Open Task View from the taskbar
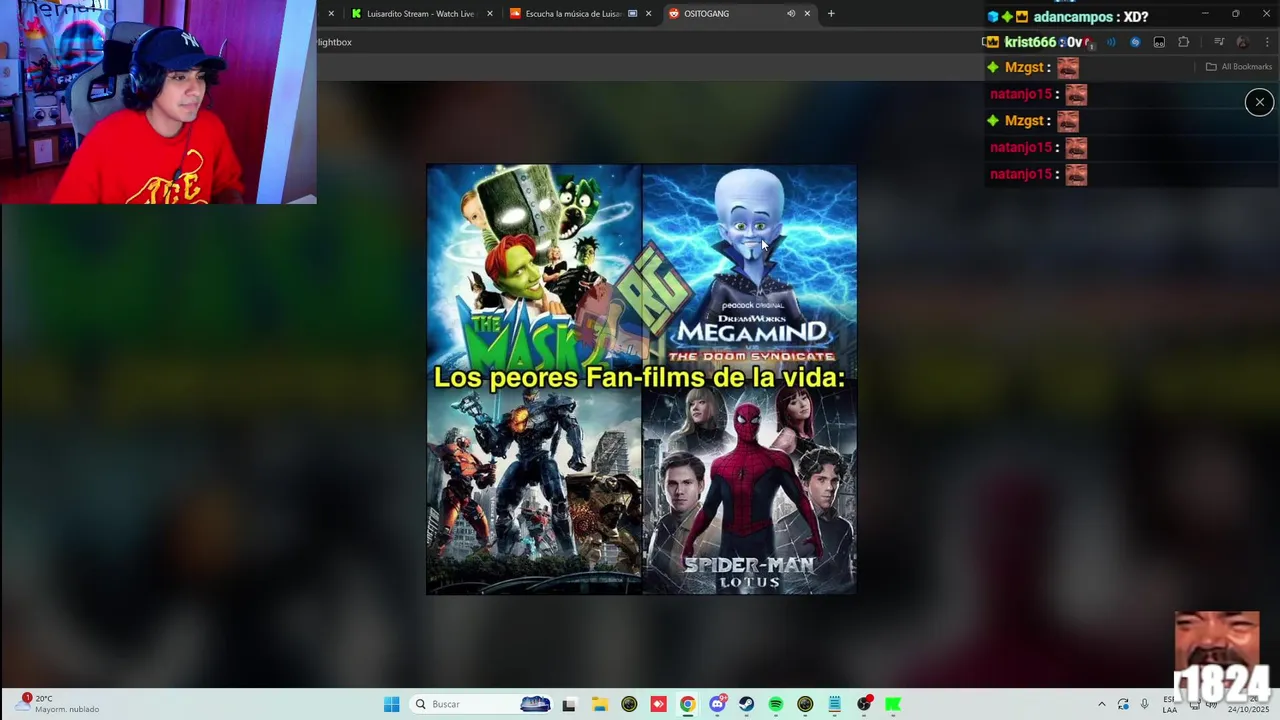1280x720 pixels. click(x=569, y=704)
